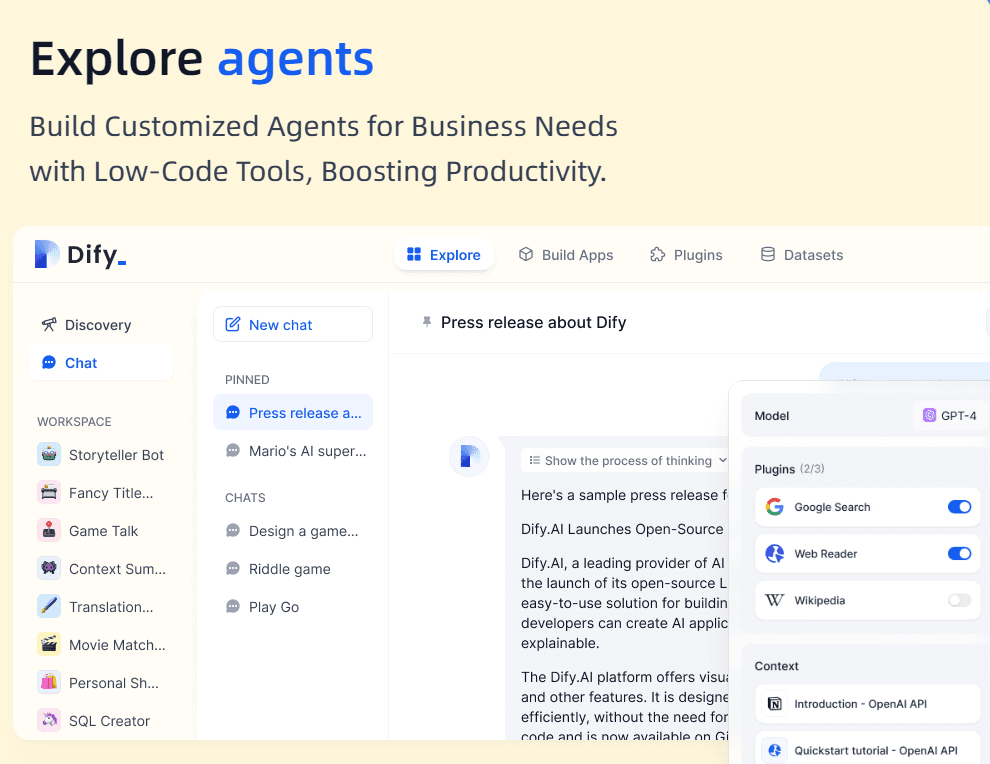Click the Build Apps cube icon
This screenshot has width=990, height=764.
tap(526, 254)
